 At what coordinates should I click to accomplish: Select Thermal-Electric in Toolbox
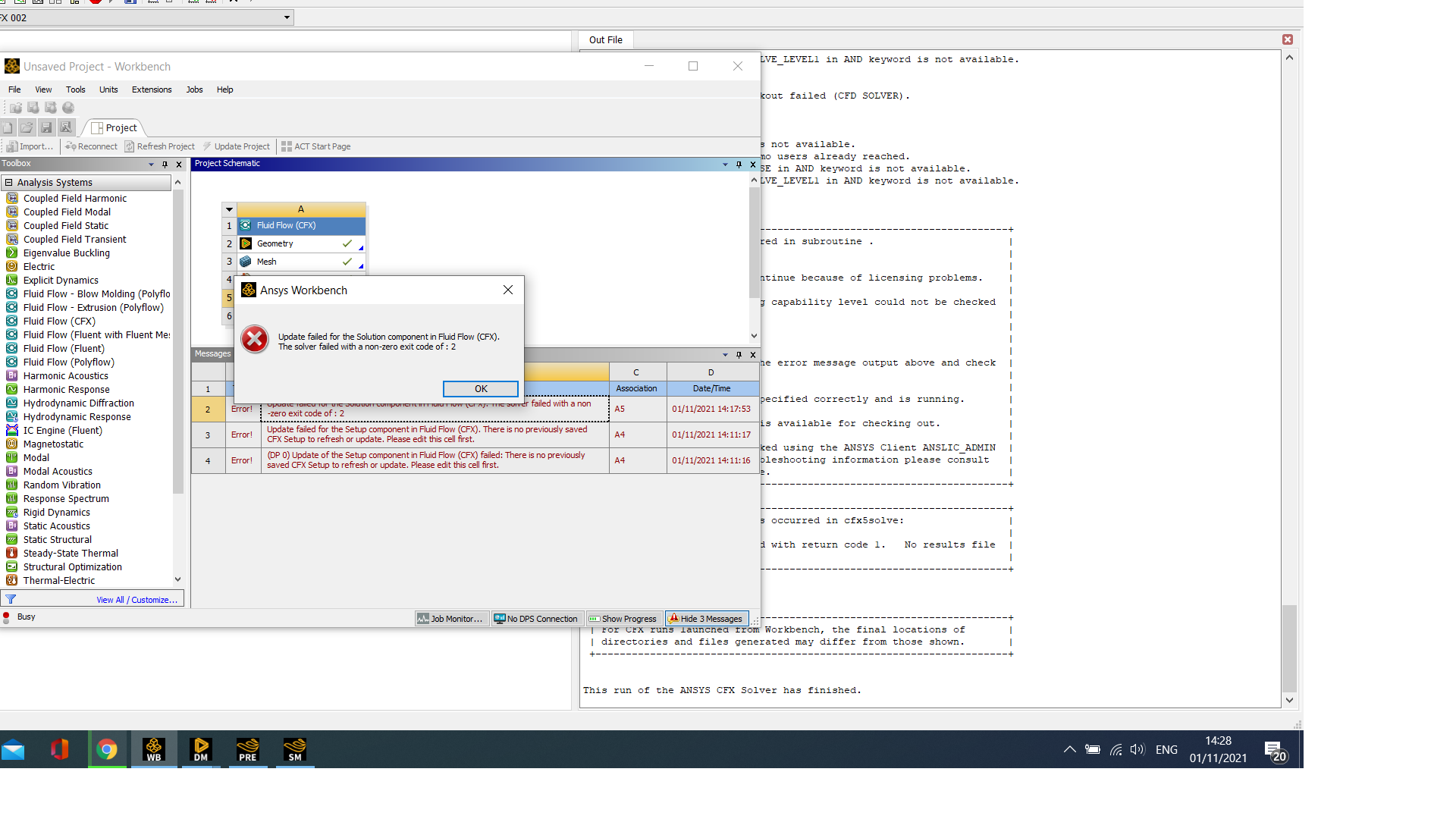pyautogui.click(x=59, y=580)
